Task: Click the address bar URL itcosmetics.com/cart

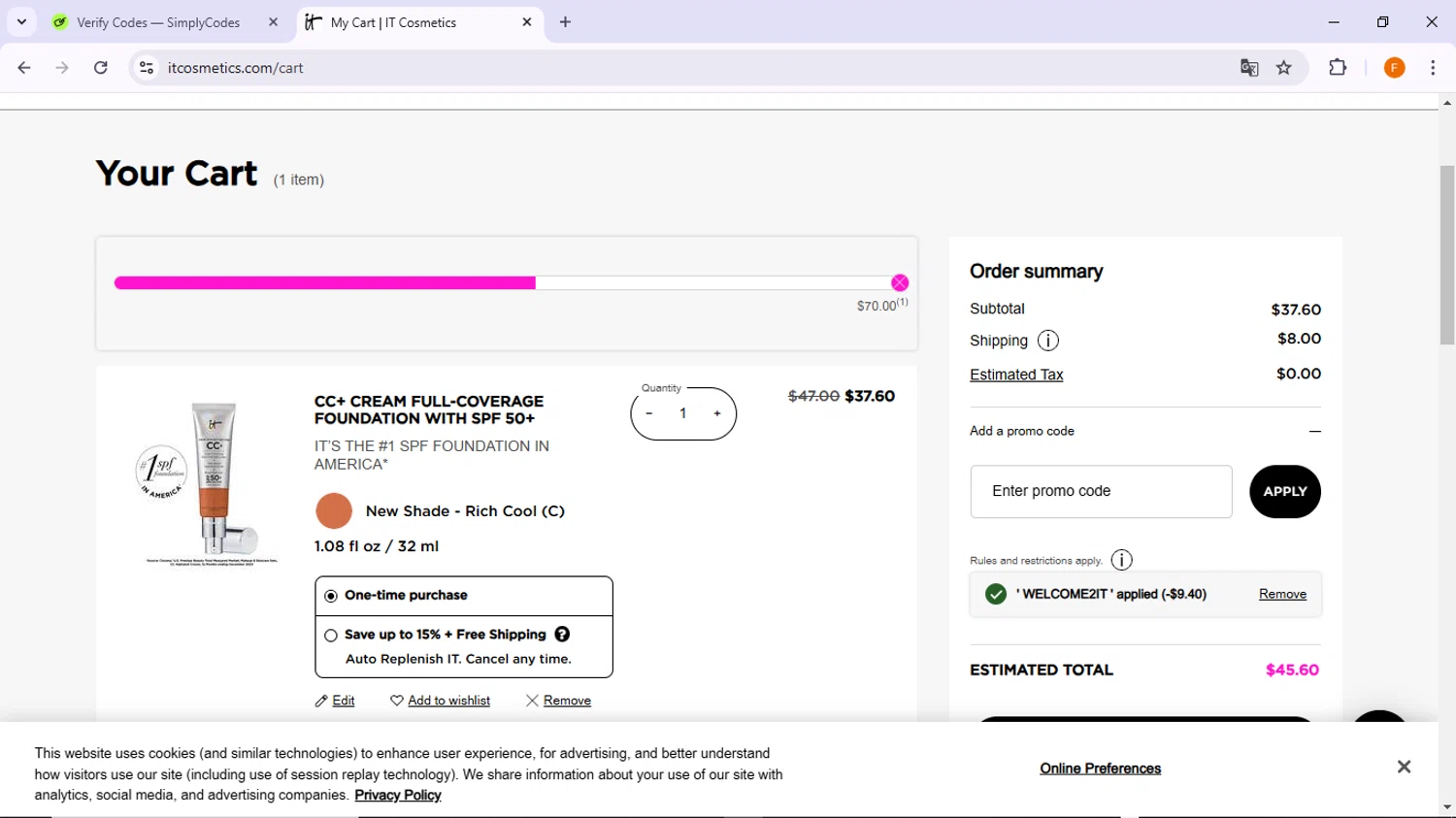Action: pos(236,68)
